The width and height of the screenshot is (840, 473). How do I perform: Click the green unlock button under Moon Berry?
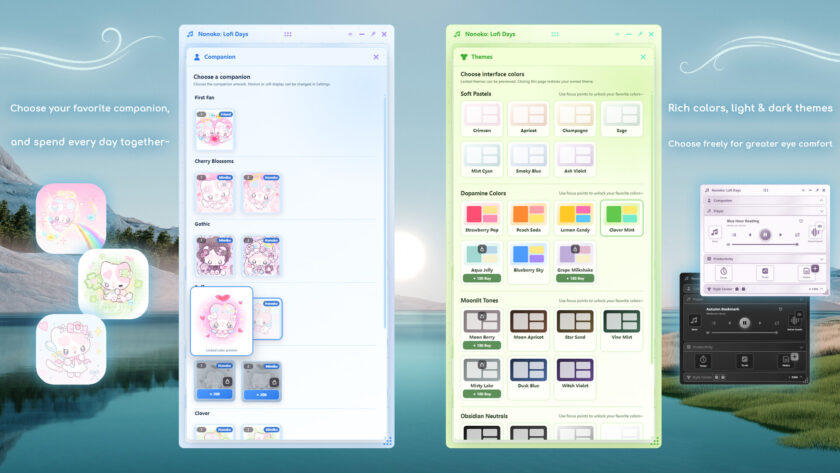click(x=482, y=346)
